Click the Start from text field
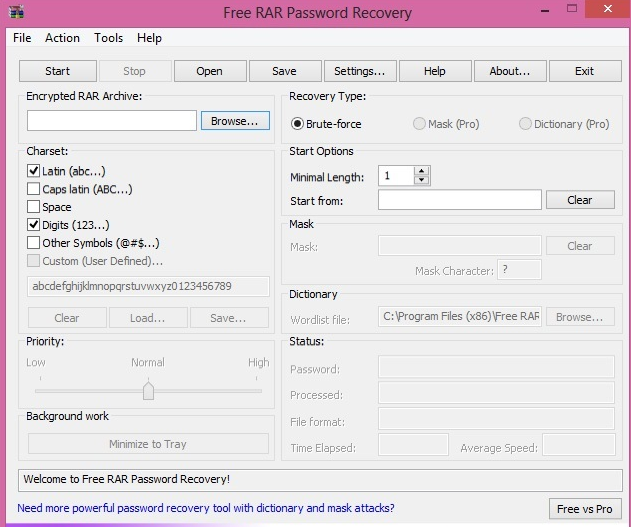Image resolution: width=631 pixels, height=527 pixels. (460, 200)
